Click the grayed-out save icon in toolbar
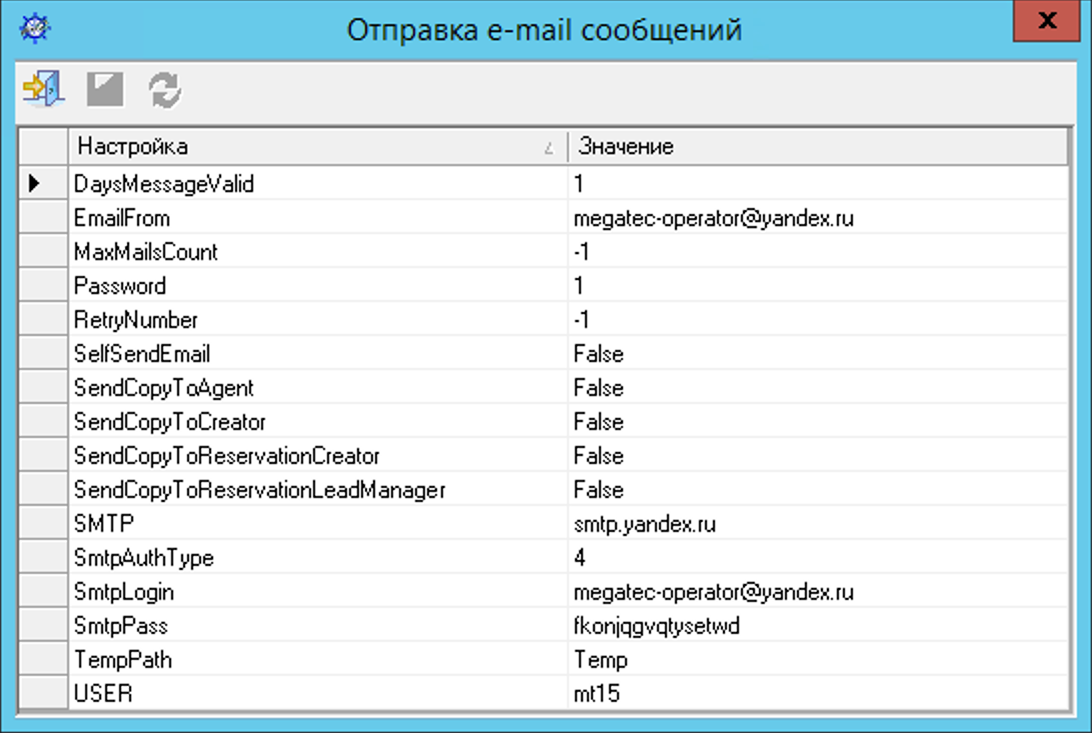The width and height of the screenshot is (1092, 733). coord(105,90)
